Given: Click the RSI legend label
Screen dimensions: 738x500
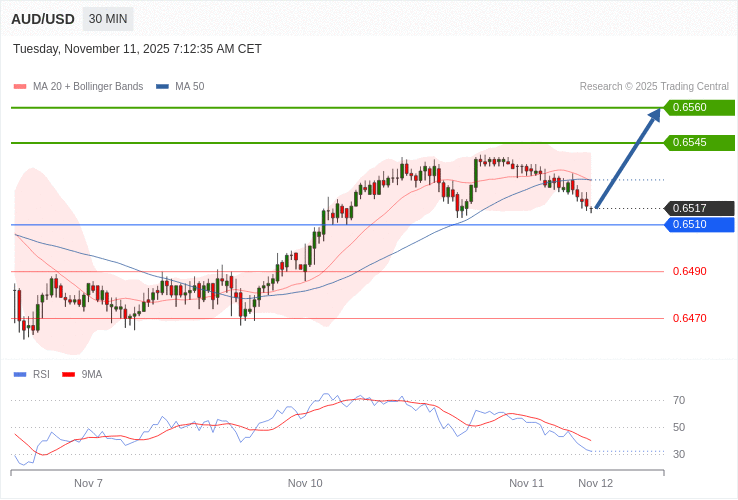Looking at the screenshot, I should [x=41, y=374].
